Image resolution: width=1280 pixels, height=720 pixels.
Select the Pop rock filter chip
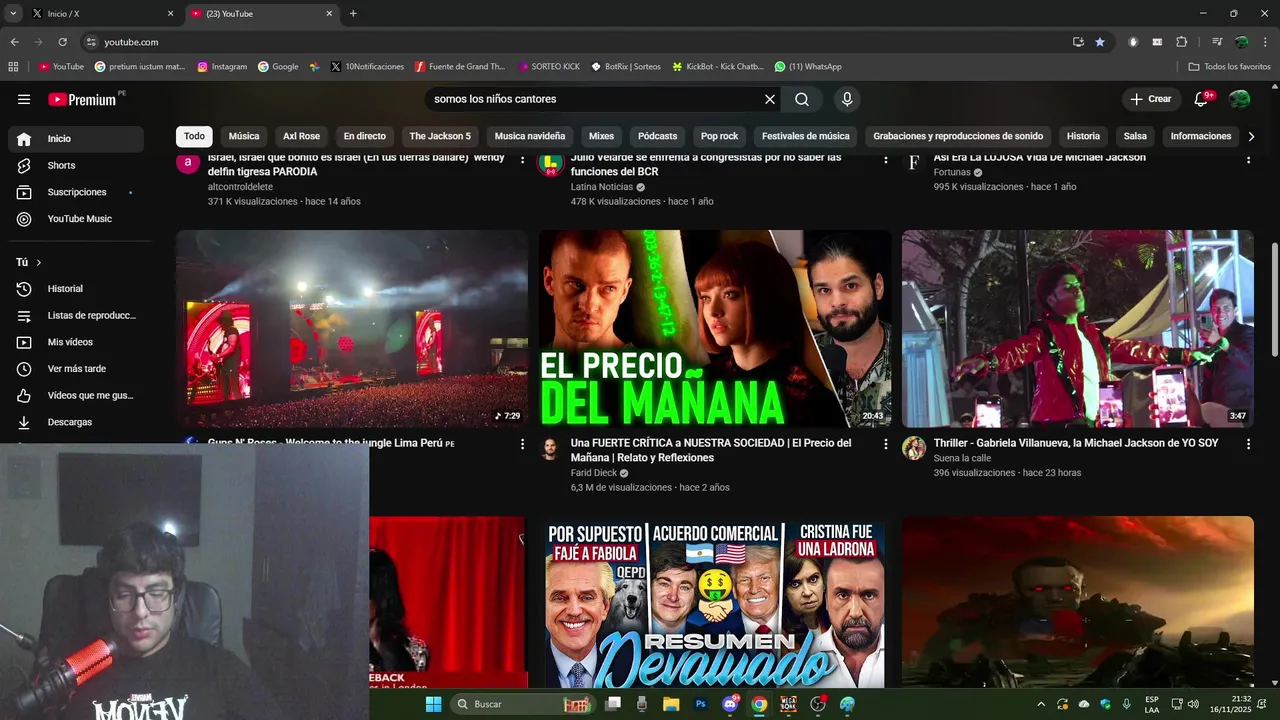tap(719, 136)
